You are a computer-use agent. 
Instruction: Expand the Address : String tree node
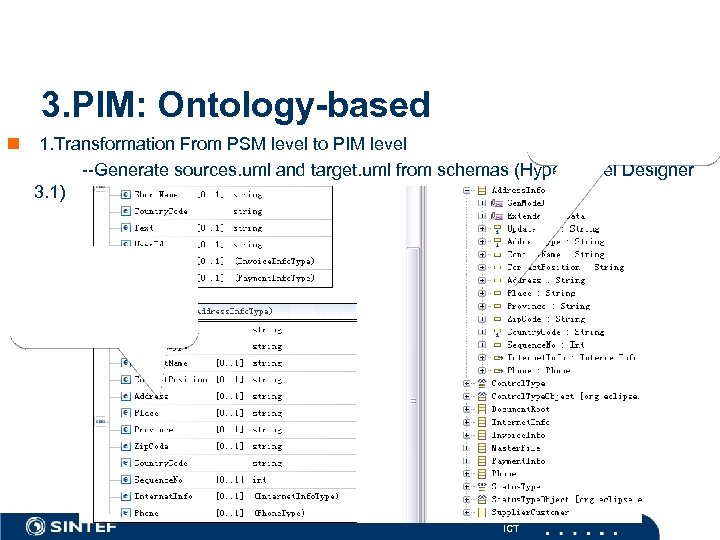pos(482,280)
